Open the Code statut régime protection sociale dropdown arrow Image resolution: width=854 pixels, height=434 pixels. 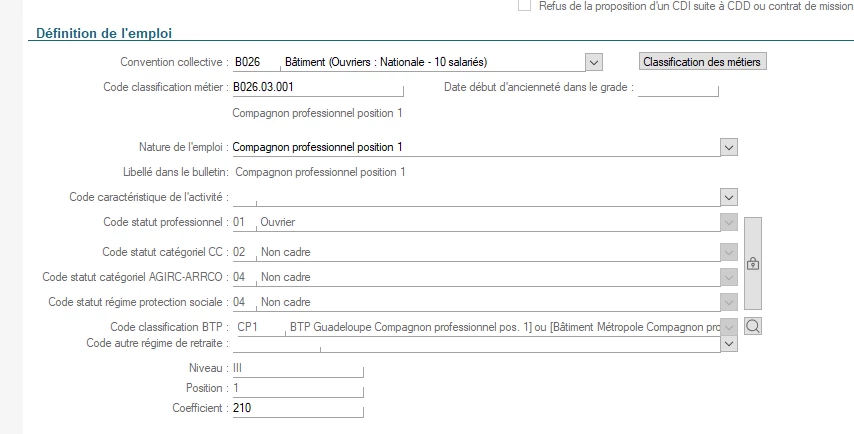(729, 302)
